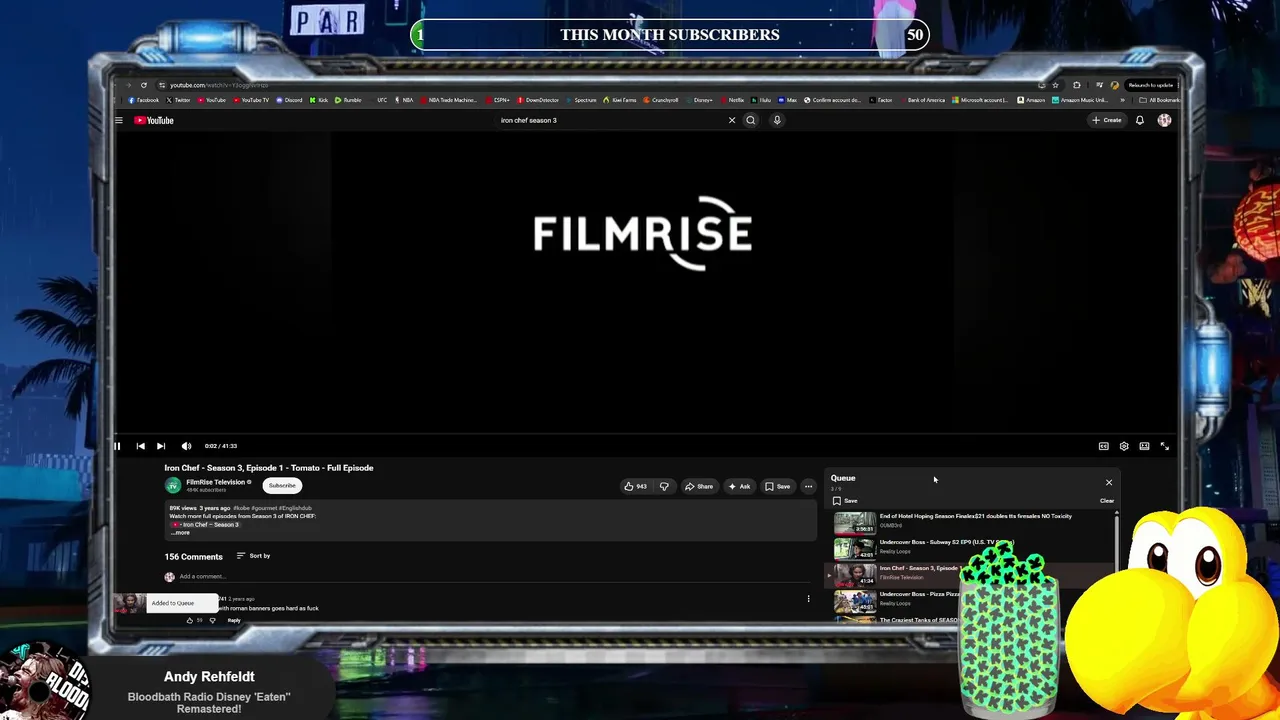Open the YouTube guide hamburger menu
This screenshot has width=1280, height=720.
[x=118, y=120]
